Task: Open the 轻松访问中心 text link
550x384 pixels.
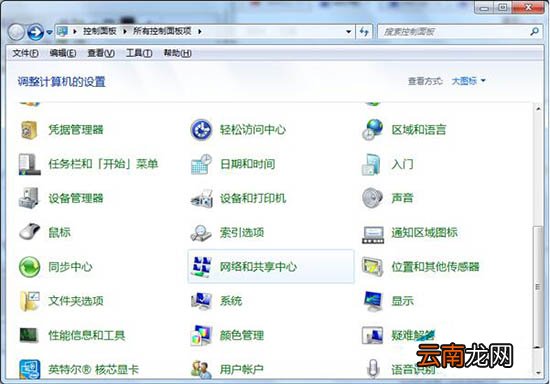Action: pos(253,130)
